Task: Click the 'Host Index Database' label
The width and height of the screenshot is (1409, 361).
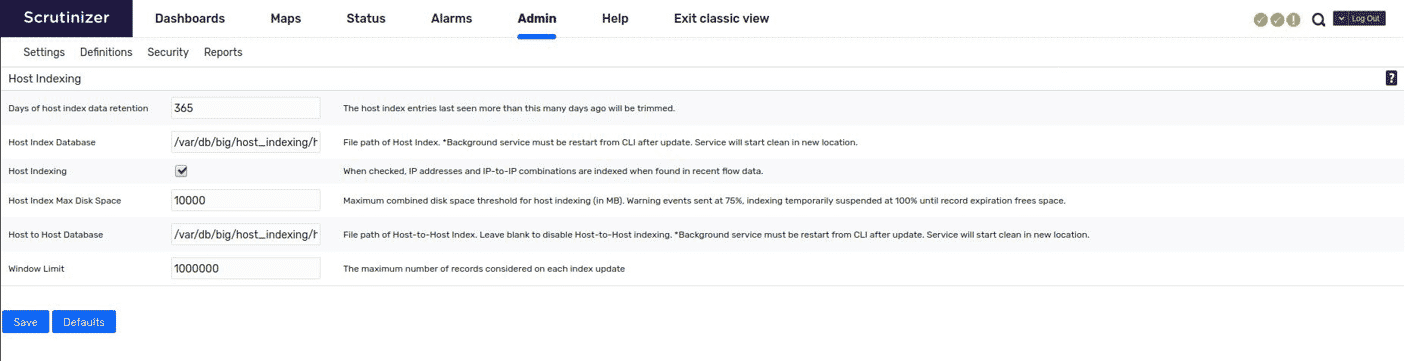Action: (52, 143)
